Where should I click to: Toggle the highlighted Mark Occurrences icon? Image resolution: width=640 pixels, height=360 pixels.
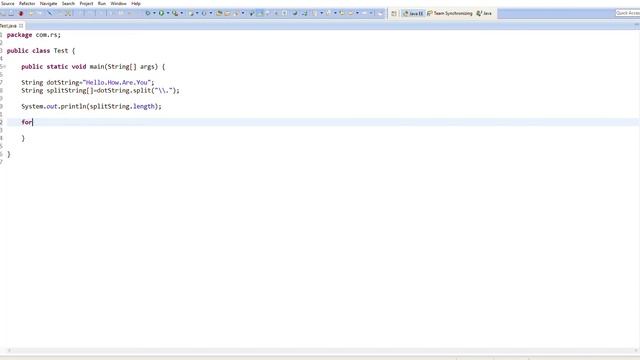pyautogui.click(x=260, y=13)
